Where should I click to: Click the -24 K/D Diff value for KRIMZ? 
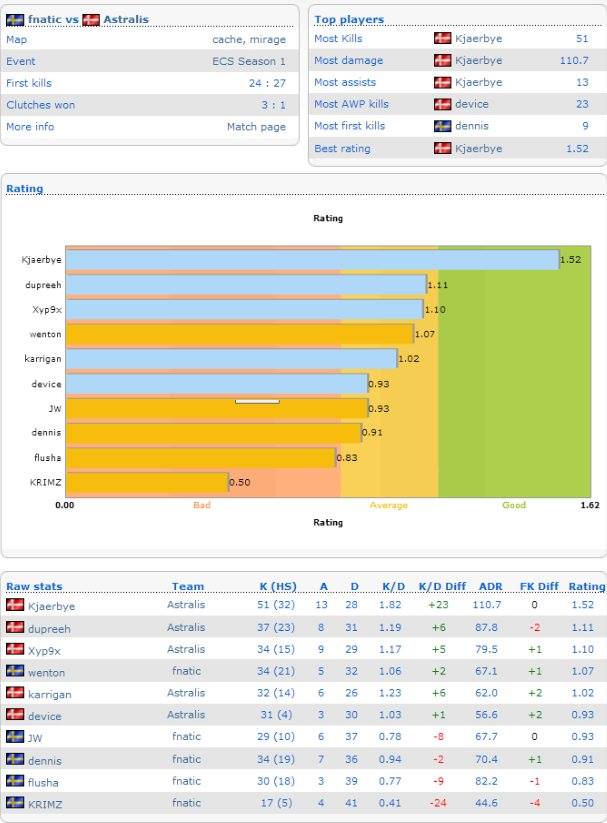click(x=438, y=803)
